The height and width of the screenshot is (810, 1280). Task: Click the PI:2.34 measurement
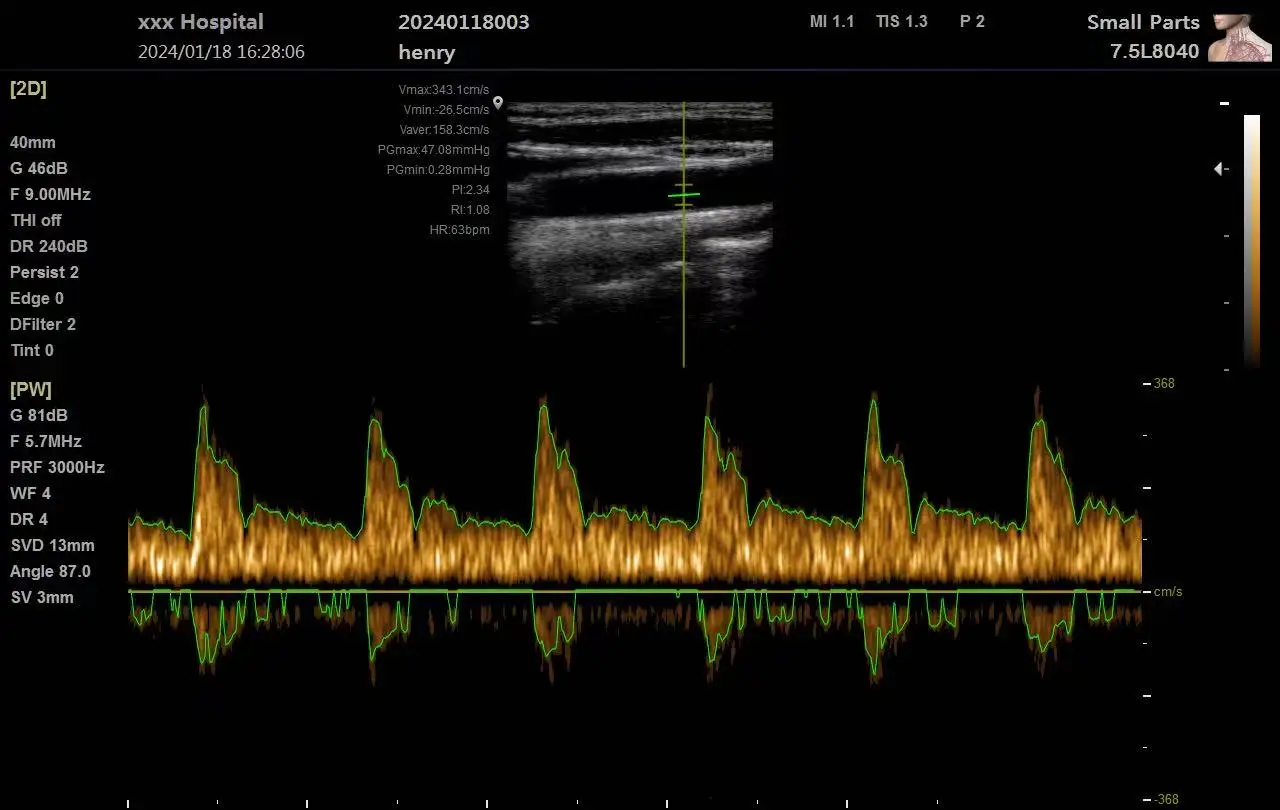click(x=471, y=190)
